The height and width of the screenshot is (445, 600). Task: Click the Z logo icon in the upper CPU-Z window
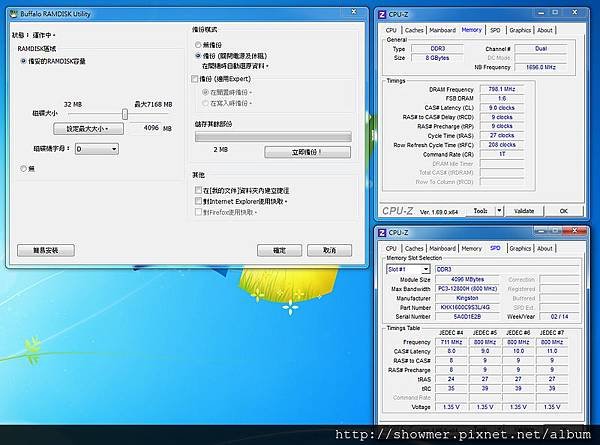pos(382,15)
